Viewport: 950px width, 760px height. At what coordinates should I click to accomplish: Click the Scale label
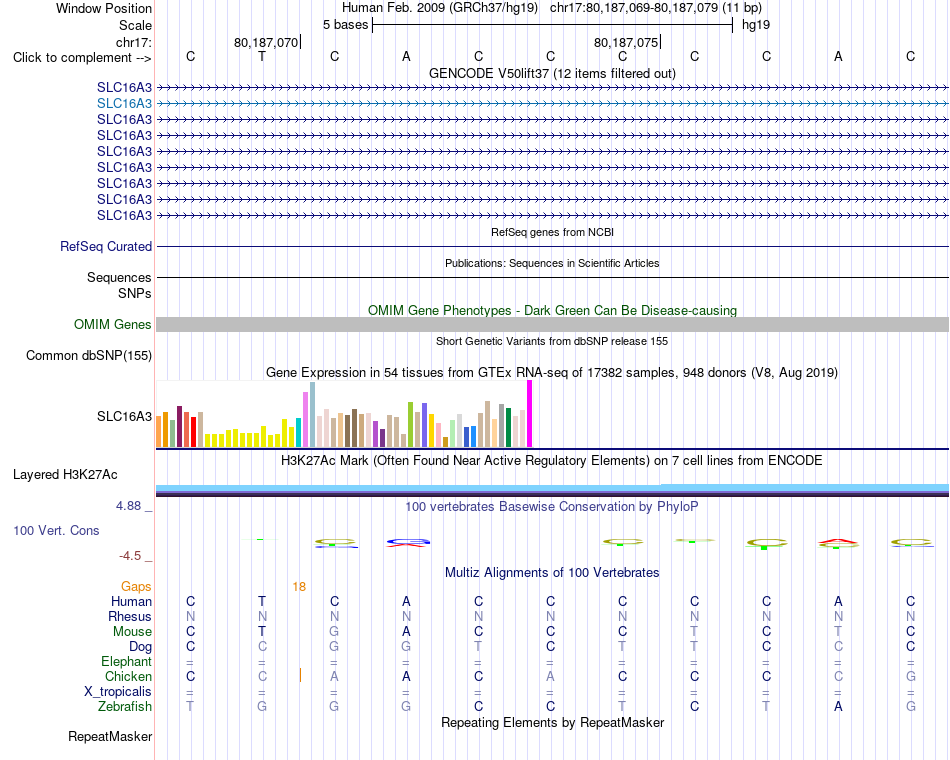coord(135,25)
